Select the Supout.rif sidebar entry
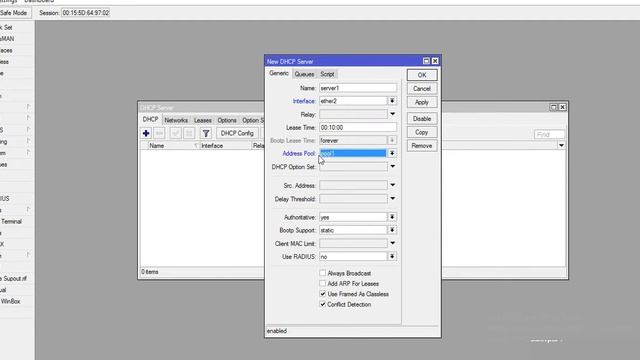This screenshot has width=640, height=360. pos(14,278)
